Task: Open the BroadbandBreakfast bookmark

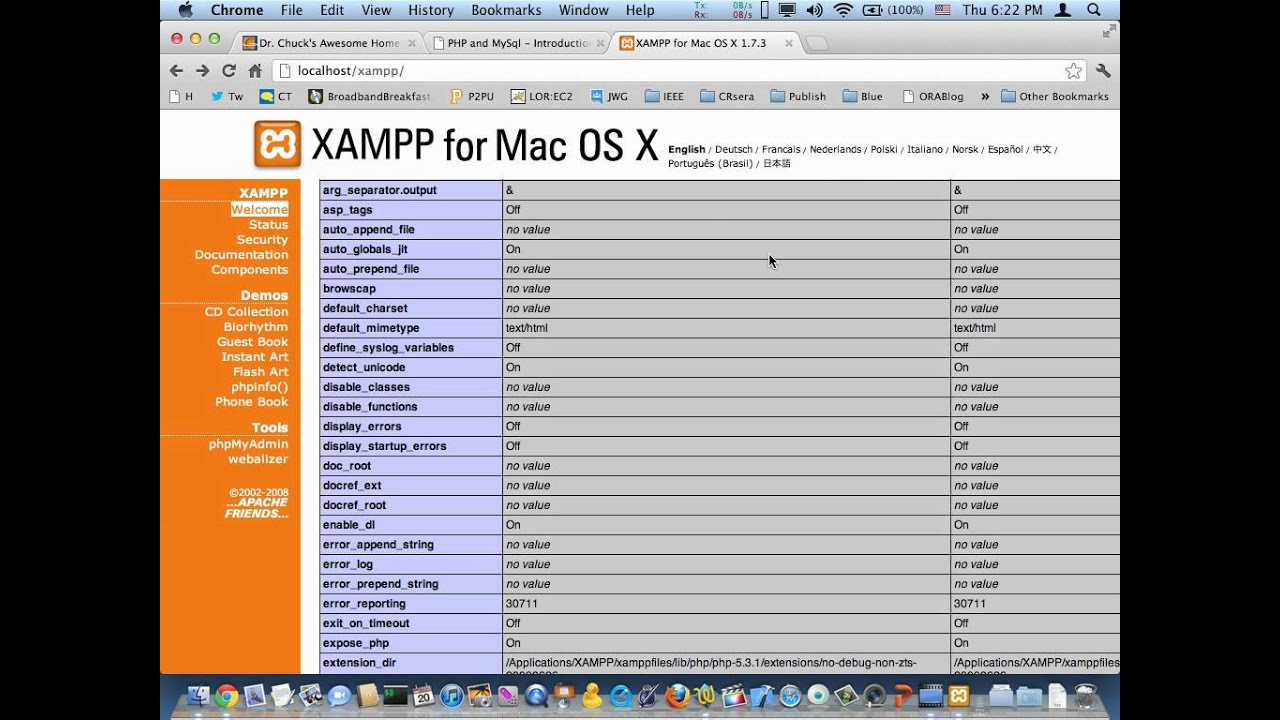Action: (x=370, y=97)
